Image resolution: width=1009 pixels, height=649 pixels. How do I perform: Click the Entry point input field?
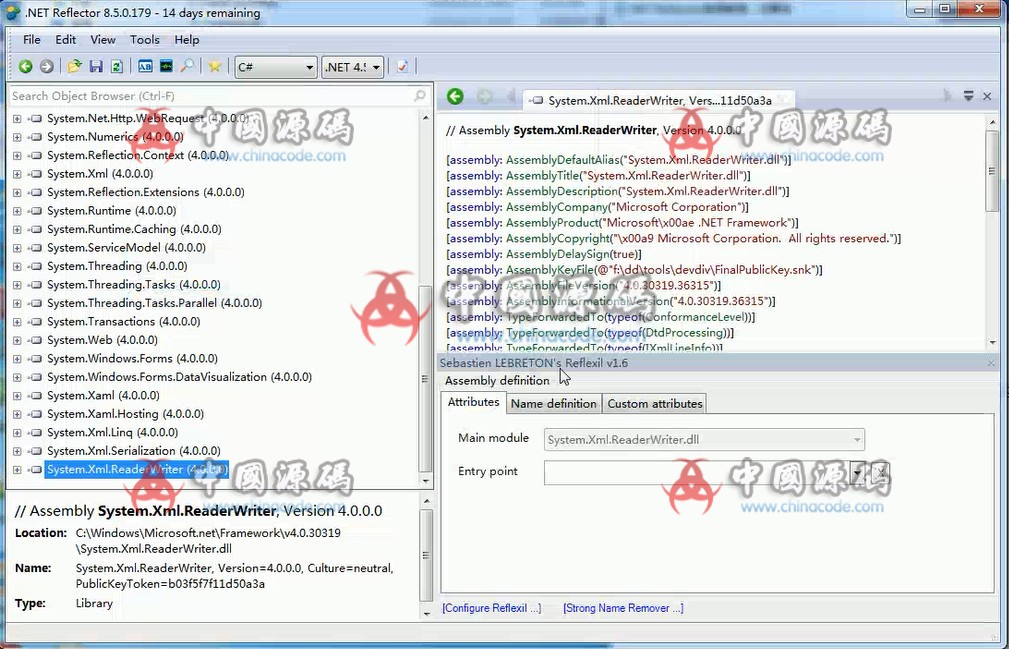(697, 473)
